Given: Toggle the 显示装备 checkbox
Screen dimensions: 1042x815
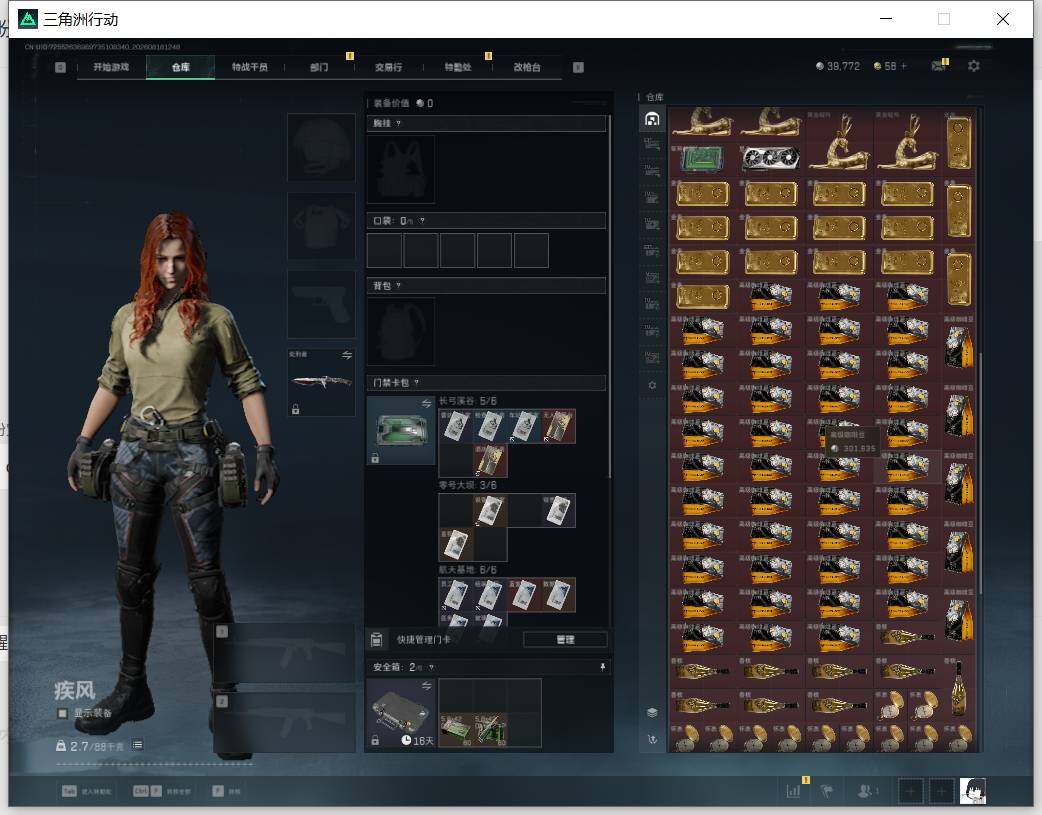Looking at the screenshot, I should tap(62, 713).
